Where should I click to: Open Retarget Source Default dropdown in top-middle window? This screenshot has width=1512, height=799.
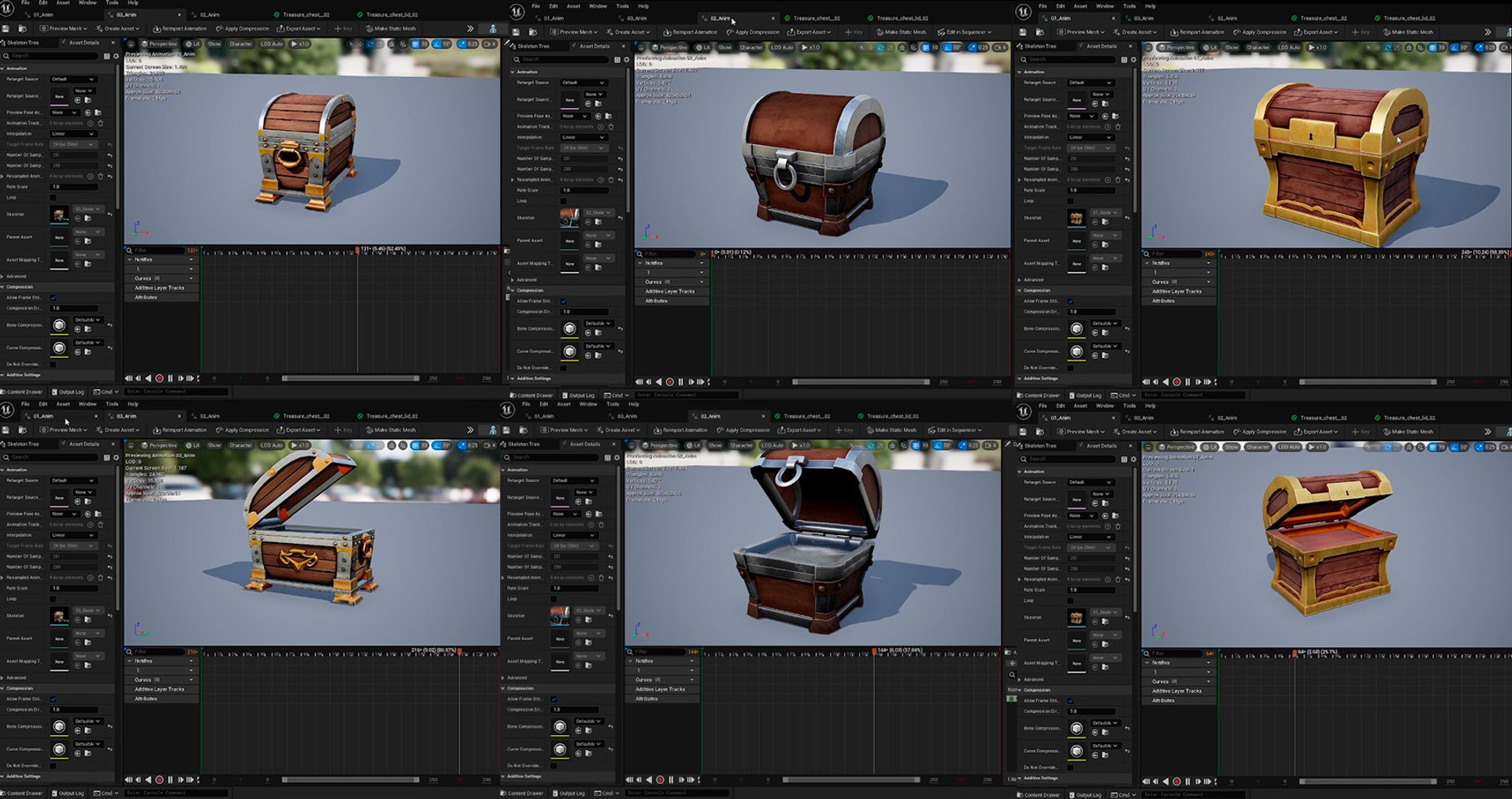[584, 83]
